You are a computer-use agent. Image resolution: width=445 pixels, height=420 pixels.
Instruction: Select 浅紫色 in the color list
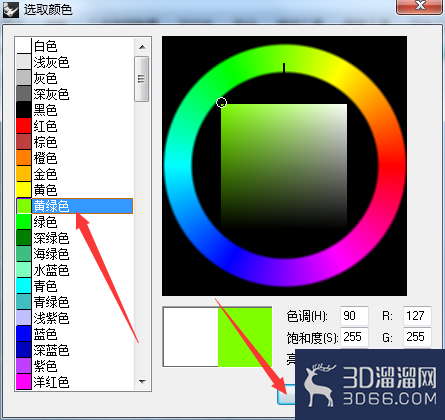pos(75,318)
